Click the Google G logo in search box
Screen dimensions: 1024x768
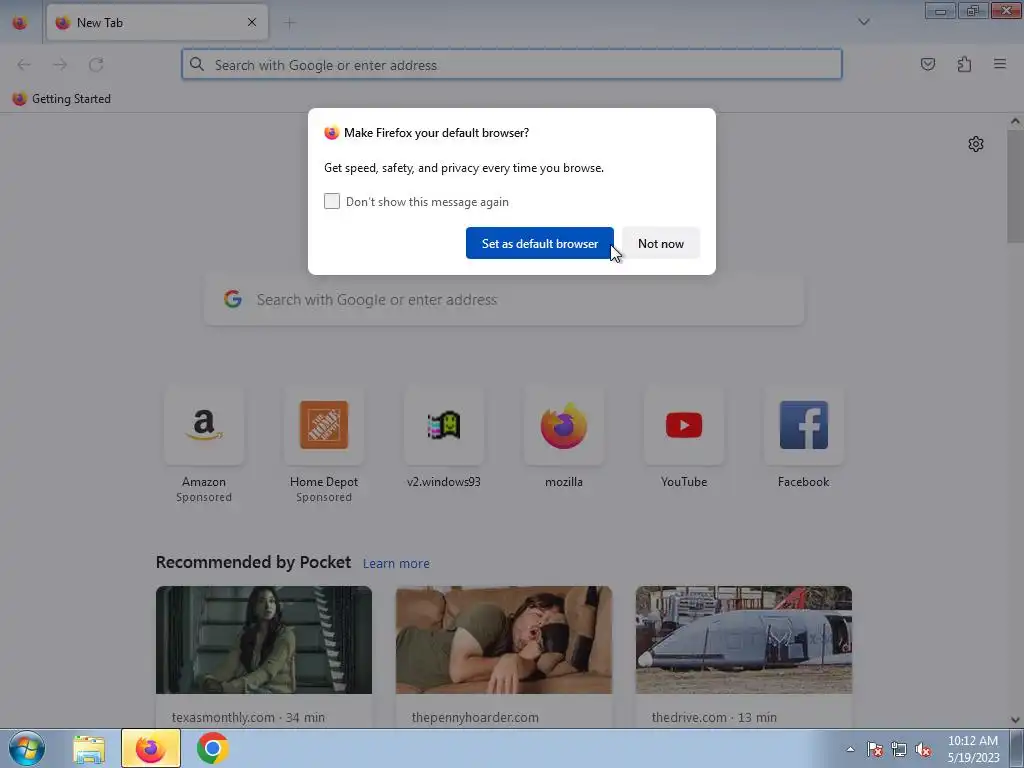232,299
